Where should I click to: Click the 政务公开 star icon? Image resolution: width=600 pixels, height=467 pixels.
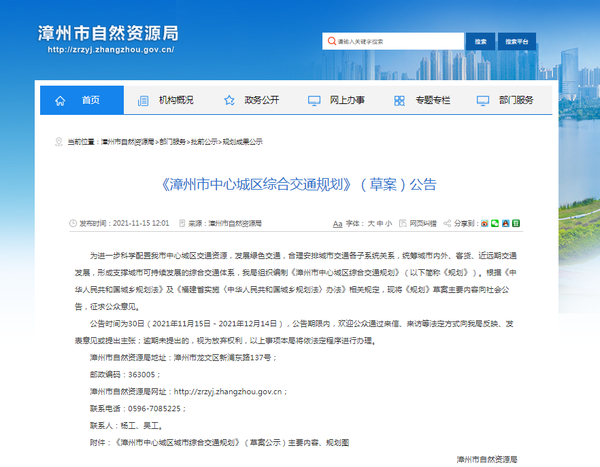point(229,100)
